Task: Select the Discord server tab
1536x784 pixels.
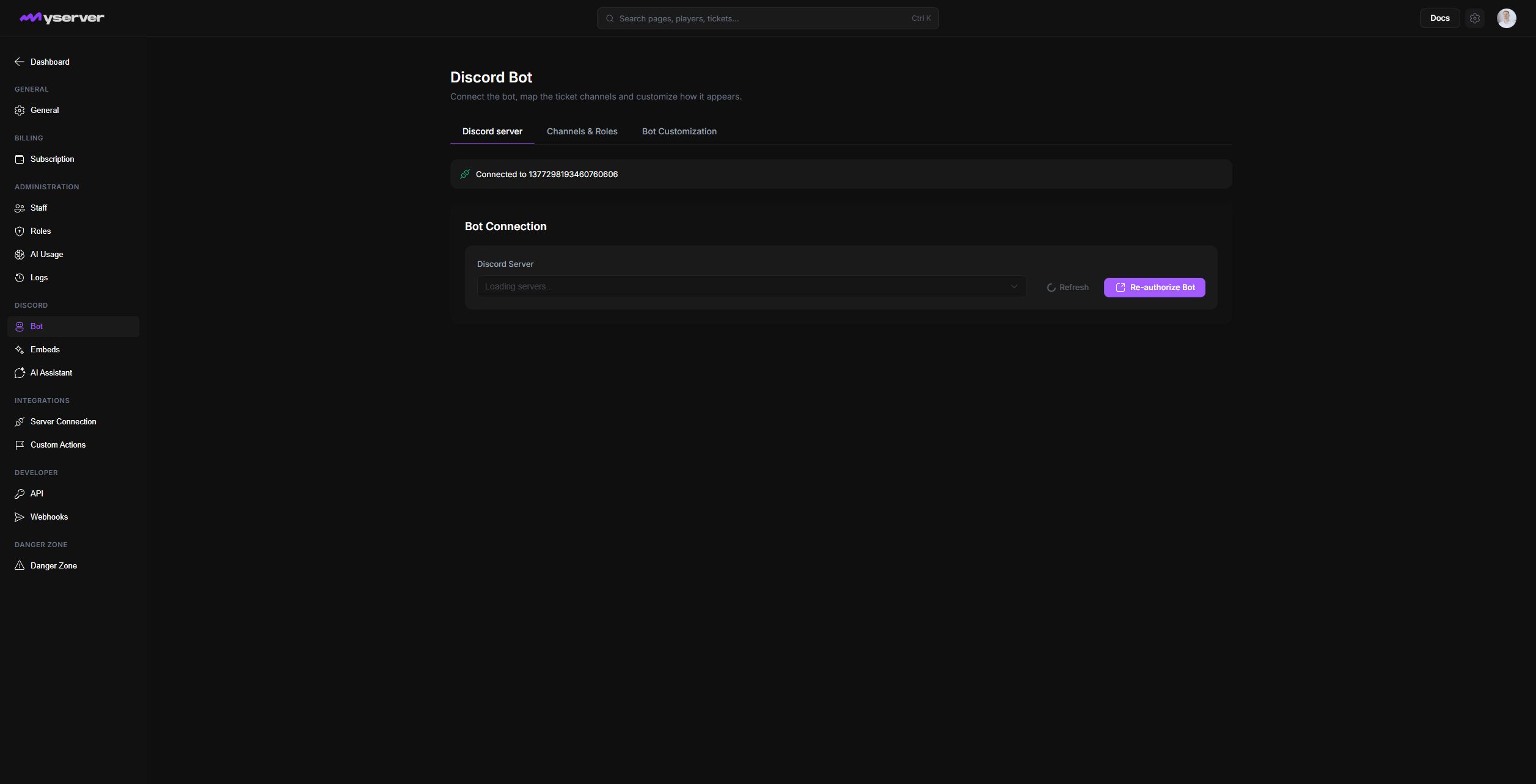Action: [x=492, y=131]
